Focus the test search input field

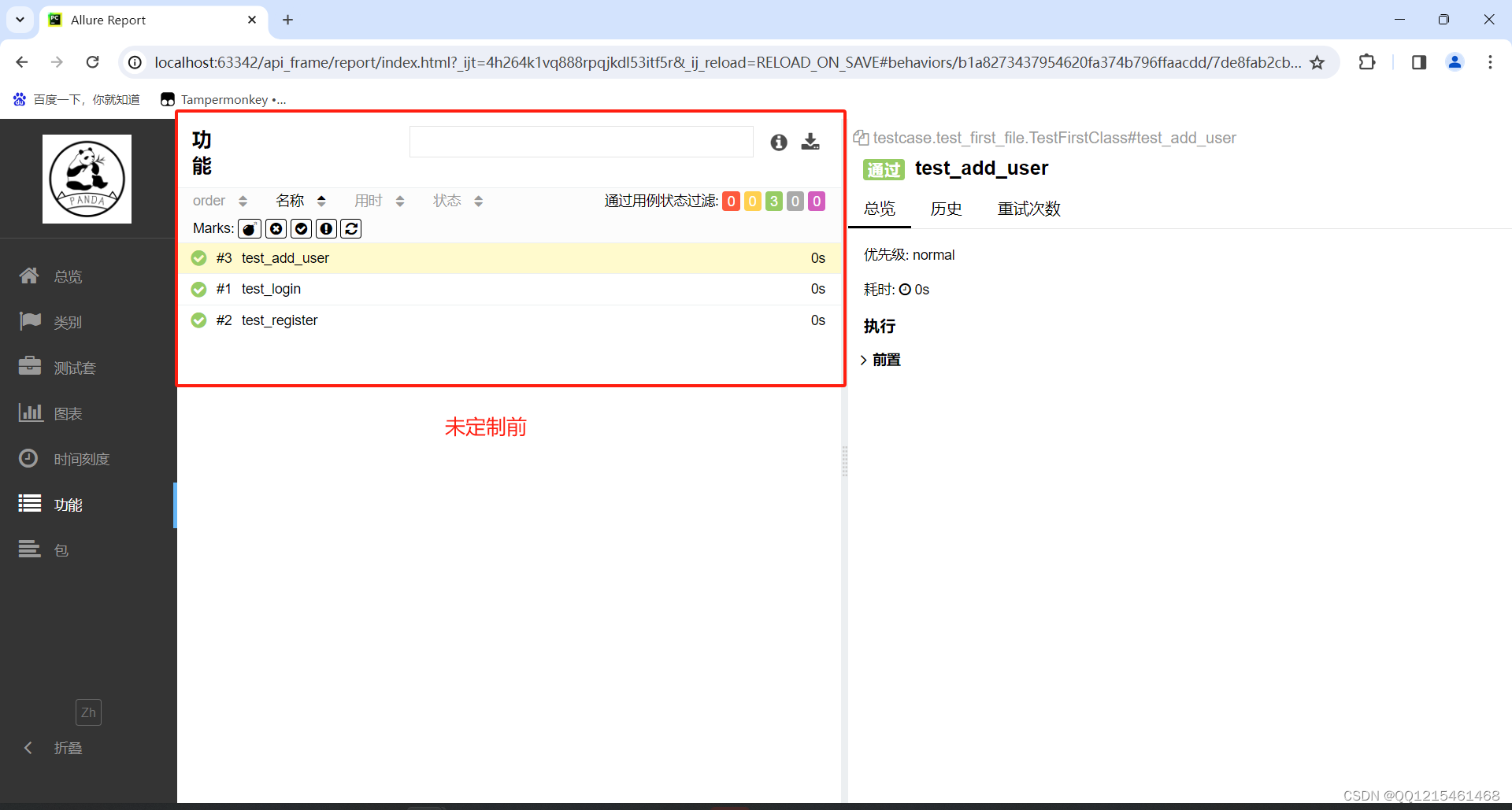click(x=581, y=142)
